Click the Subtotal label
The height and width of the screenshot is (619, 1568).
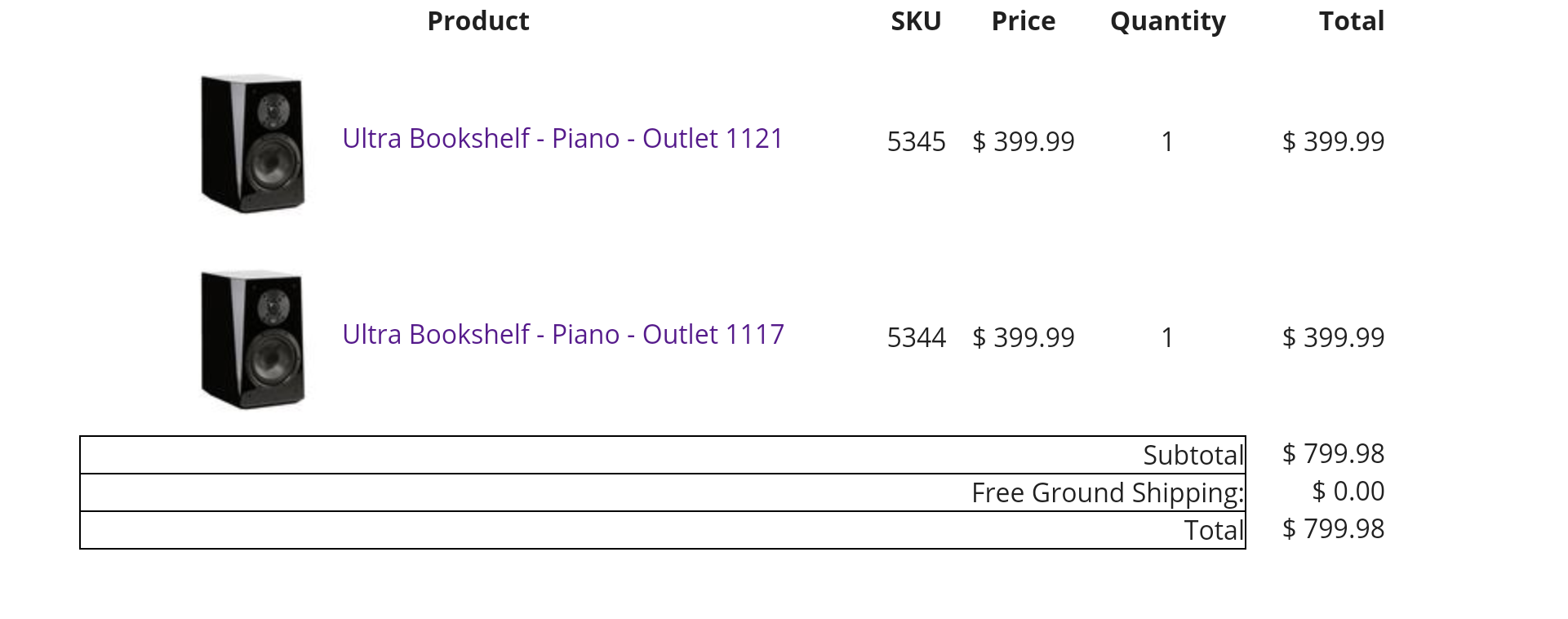(1193, 456)
